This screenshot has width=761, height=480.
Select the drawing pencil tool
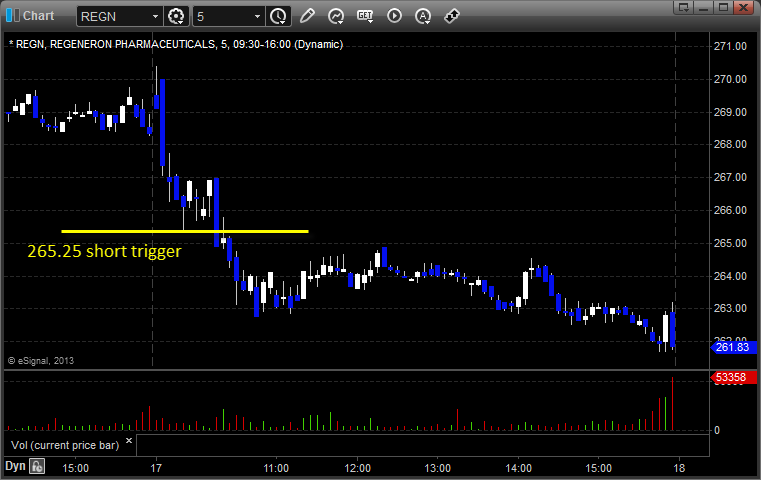pos(307,16)
